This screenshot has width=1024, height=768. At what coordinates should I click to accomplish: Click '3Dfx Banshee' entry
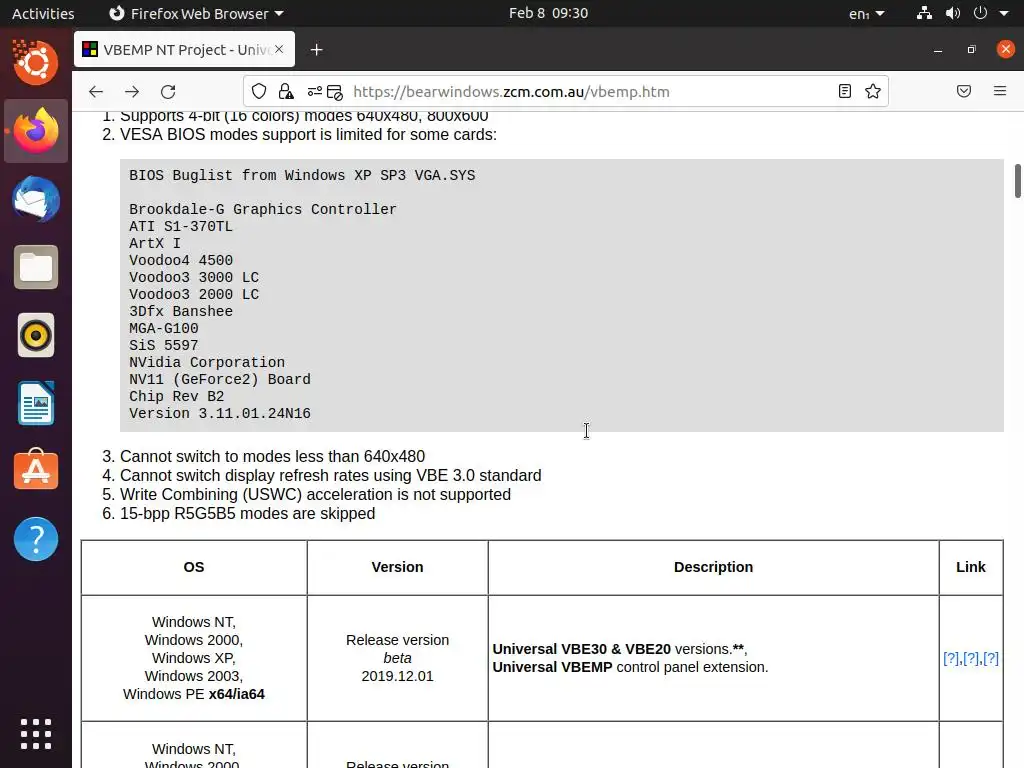click(x=181, y=311)
